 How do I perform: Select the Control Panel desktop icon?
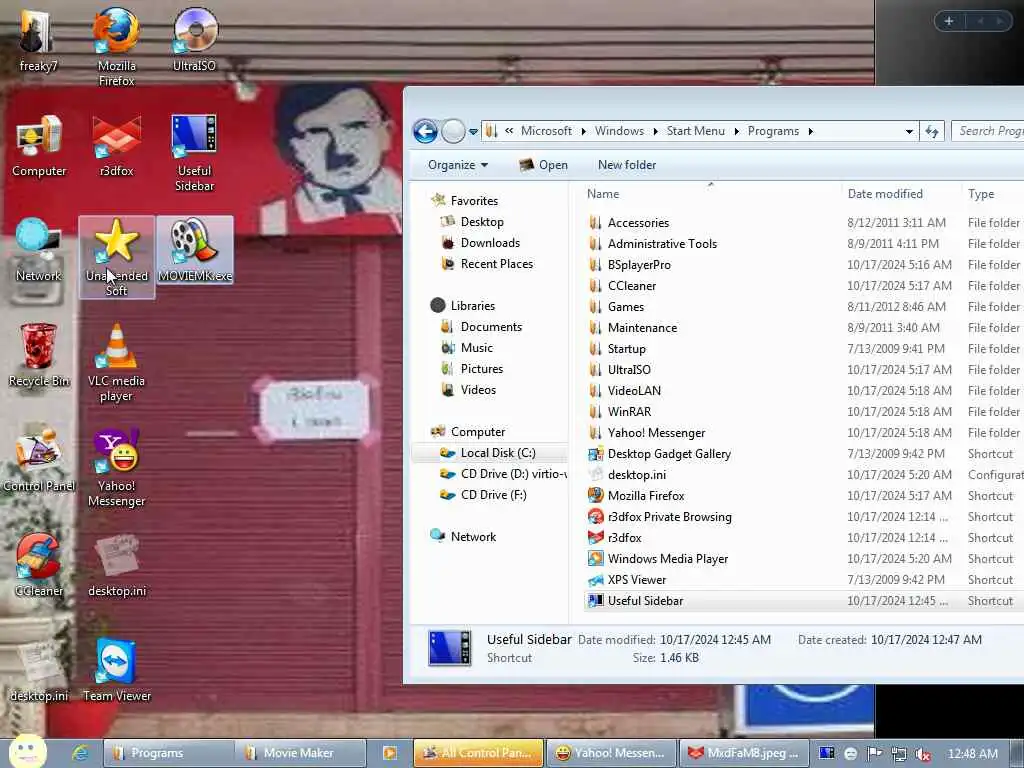(39, 460)
